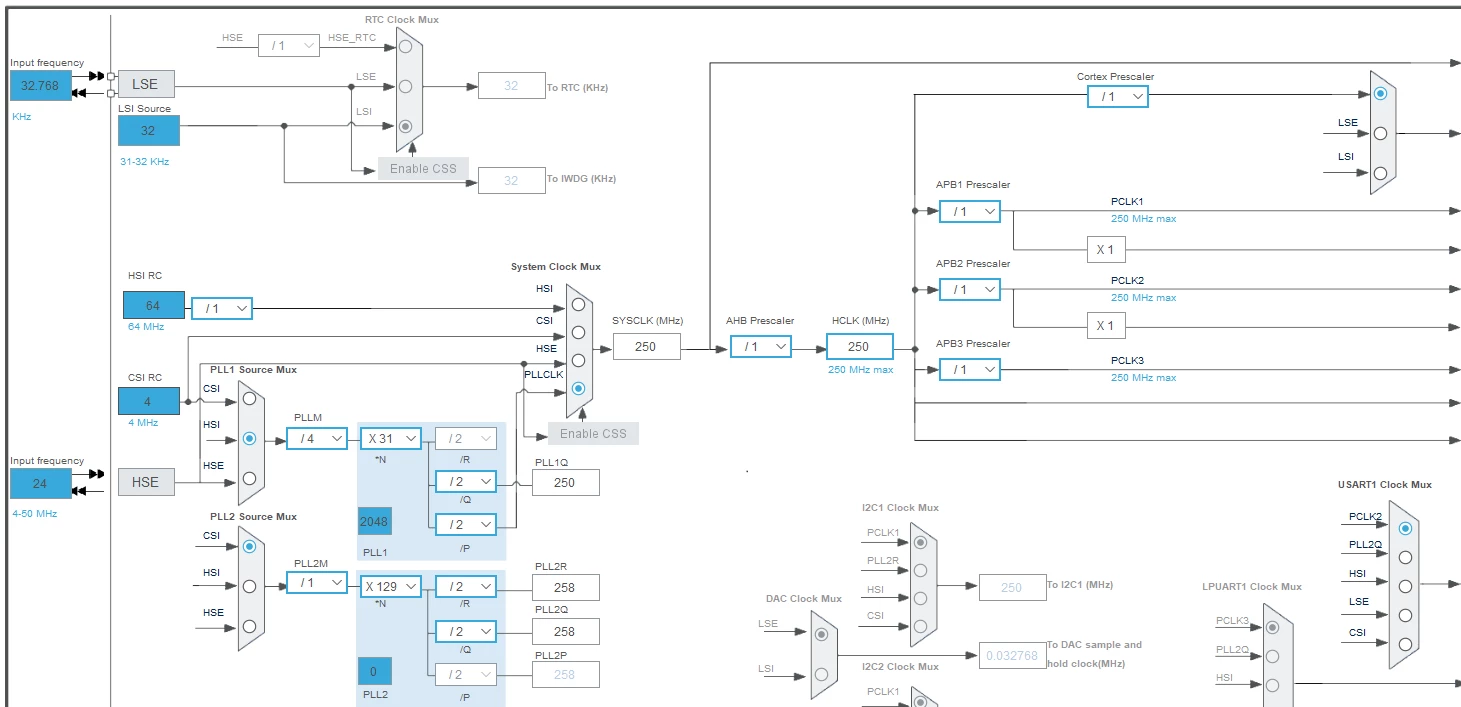Open PLL1 /Q divider dropdown

tap(466, 482)
